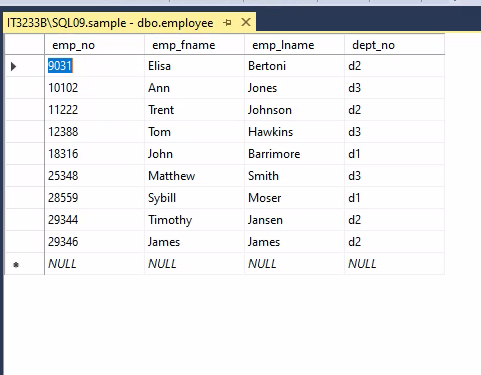Close the dbo.employee tab
The width and height of the screenshot is (481, 375).
click(246, 22)
